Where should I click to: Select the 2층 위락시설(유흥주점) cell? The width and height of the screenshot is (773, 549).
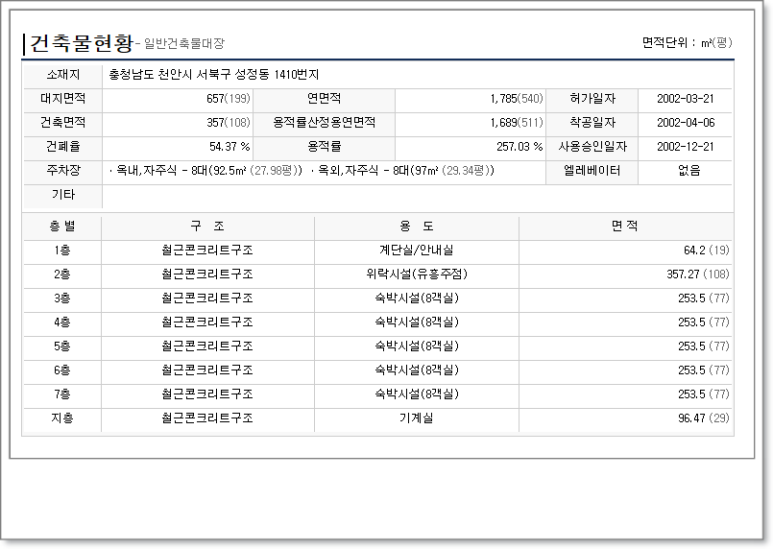click(x=417, y=274)
